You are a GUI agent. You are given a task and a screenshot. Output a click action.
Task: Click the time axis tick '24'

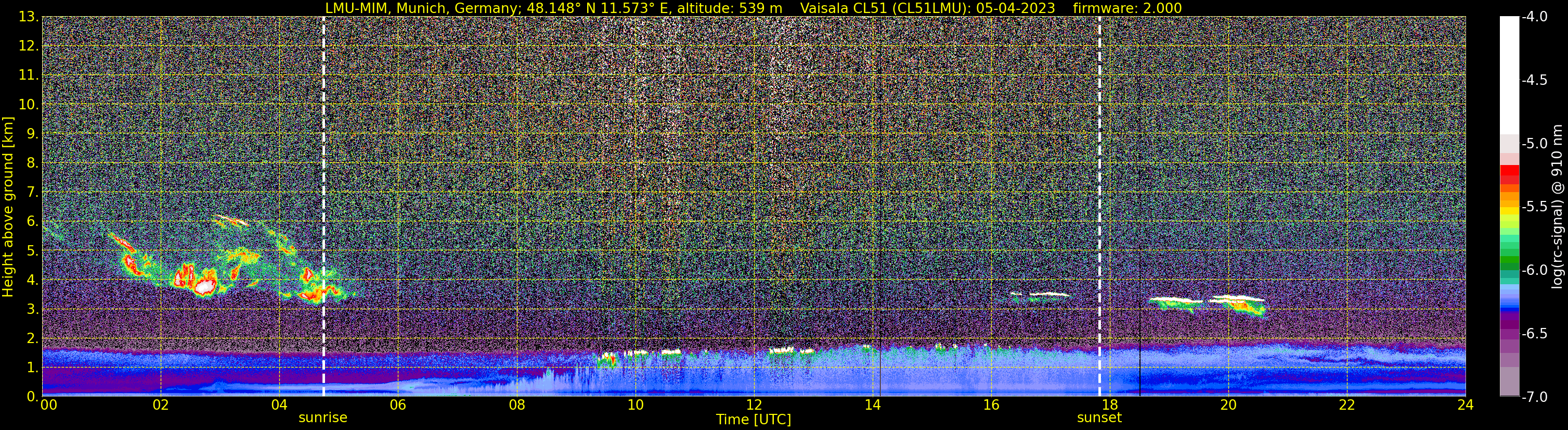click(1466, 406)
